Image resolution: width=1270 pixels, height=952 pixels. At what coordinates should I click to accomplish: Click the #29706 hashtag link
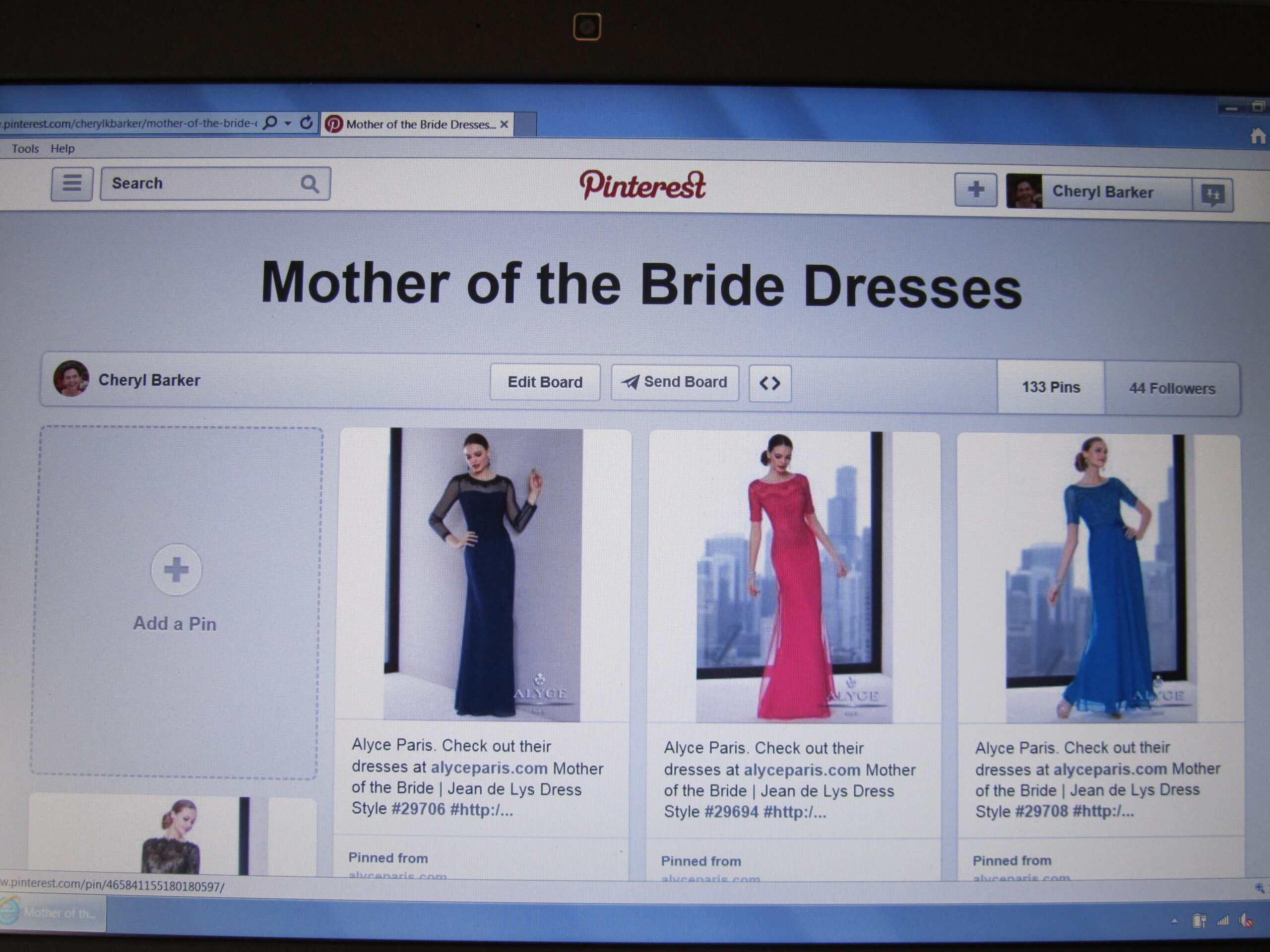pos(419,809)
